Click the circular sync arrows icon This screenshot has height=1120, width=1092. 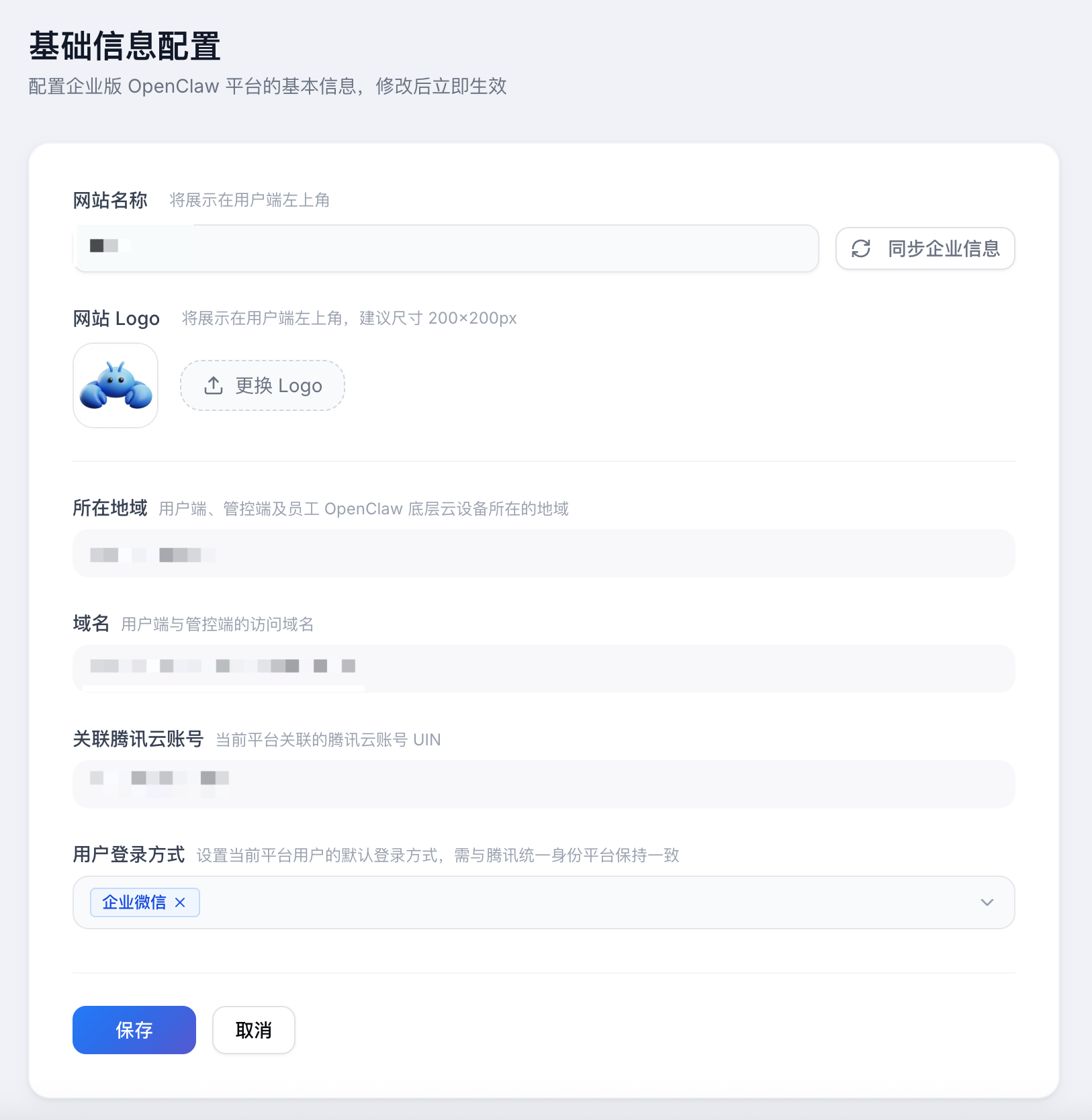point(861,248)
